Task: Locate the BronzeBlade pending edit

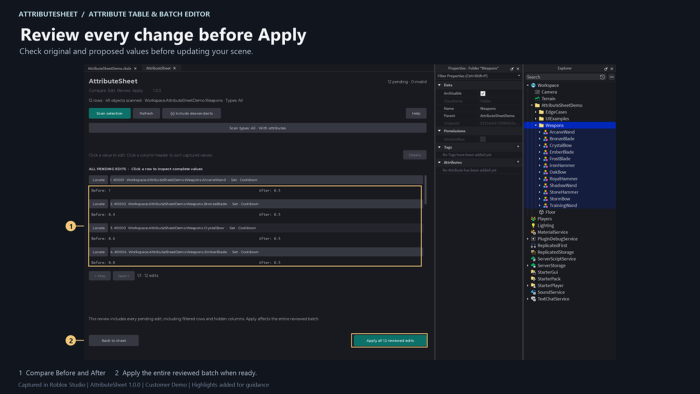Action: 99,204
